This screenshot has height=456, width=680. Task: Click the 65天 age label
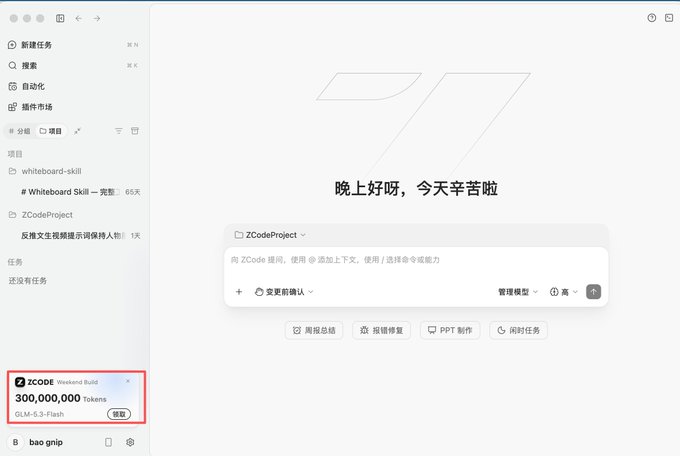coord(133,192)
